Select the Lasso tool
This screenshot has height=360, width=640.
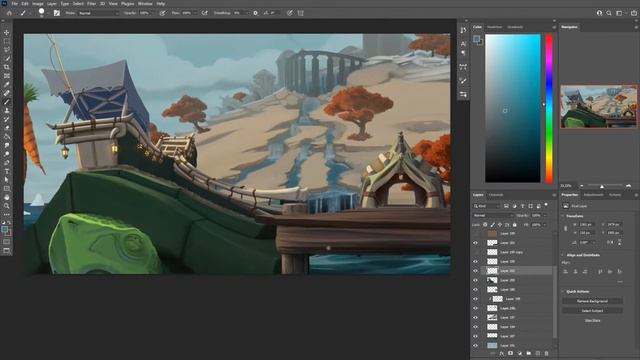point(7,50)
